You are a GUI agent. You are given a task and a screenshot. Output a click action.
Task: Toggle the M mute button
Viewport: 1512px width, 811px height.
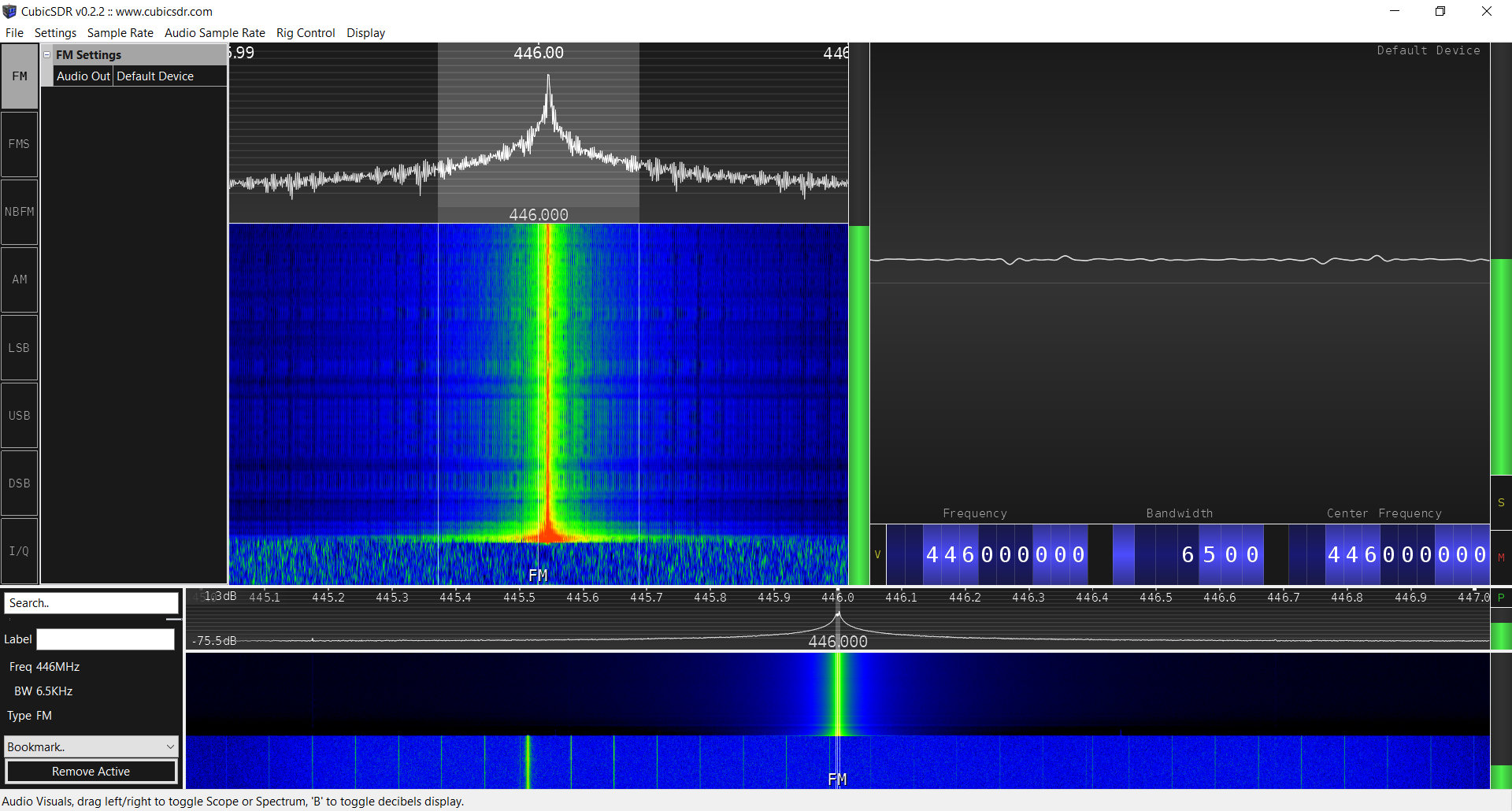(x=1501, y=557)
